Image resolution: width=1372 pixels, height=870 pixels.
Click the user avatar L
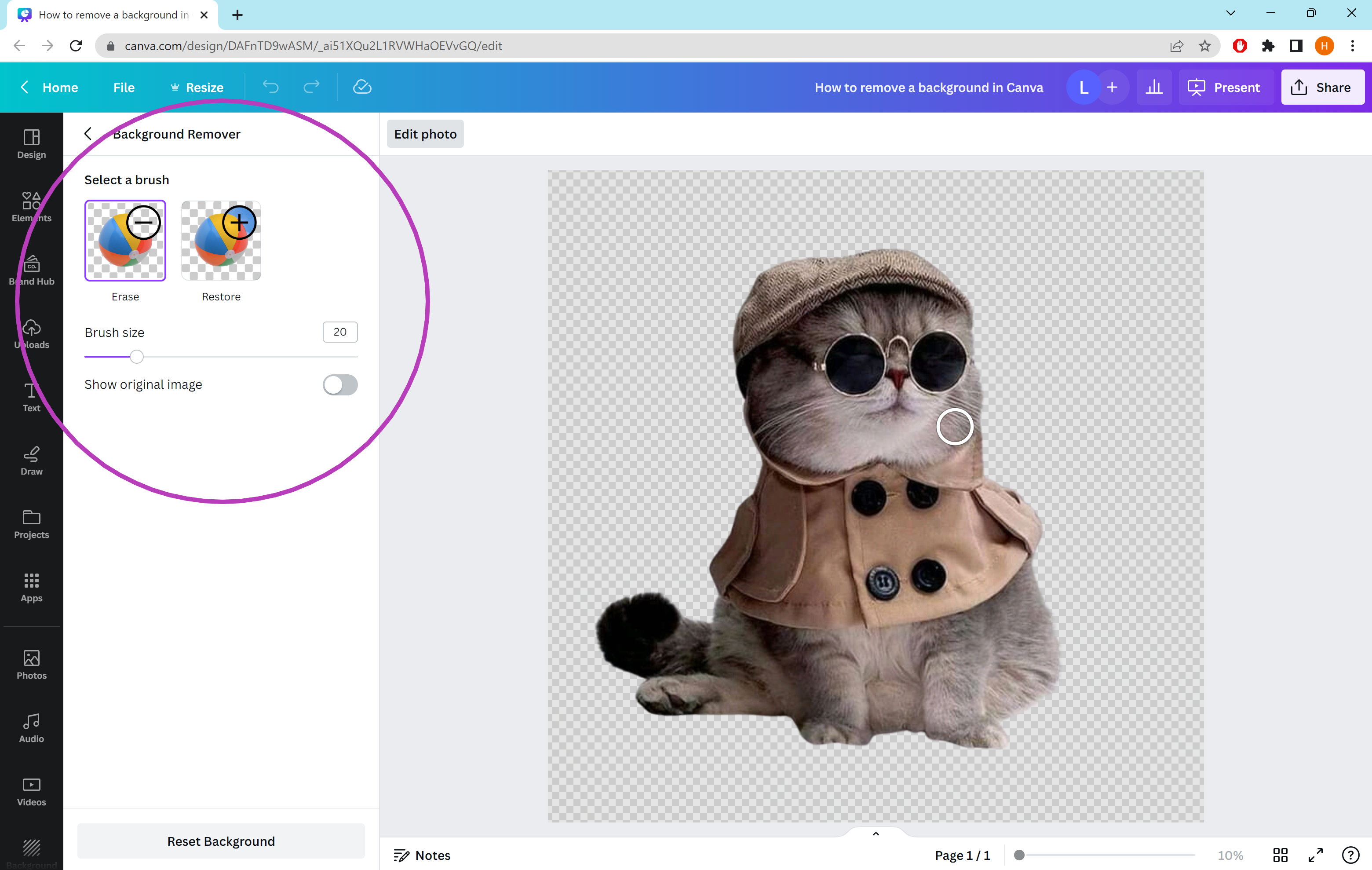click(x=1083, y=87)
